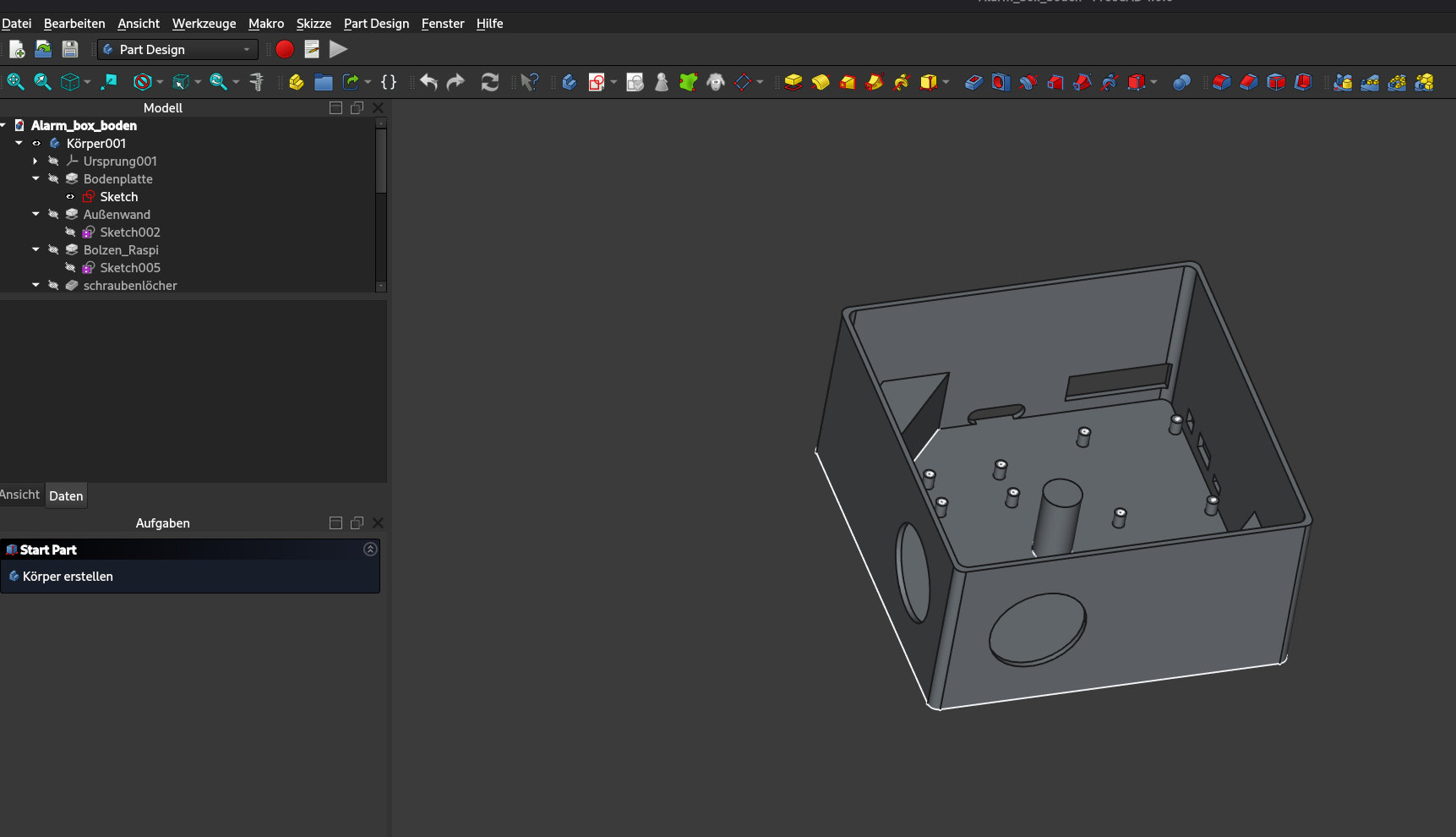1456x837 pixels.
Task: Select the Pad tool in the toolbar
Action: pyautogui.click(x=793, y=82)
